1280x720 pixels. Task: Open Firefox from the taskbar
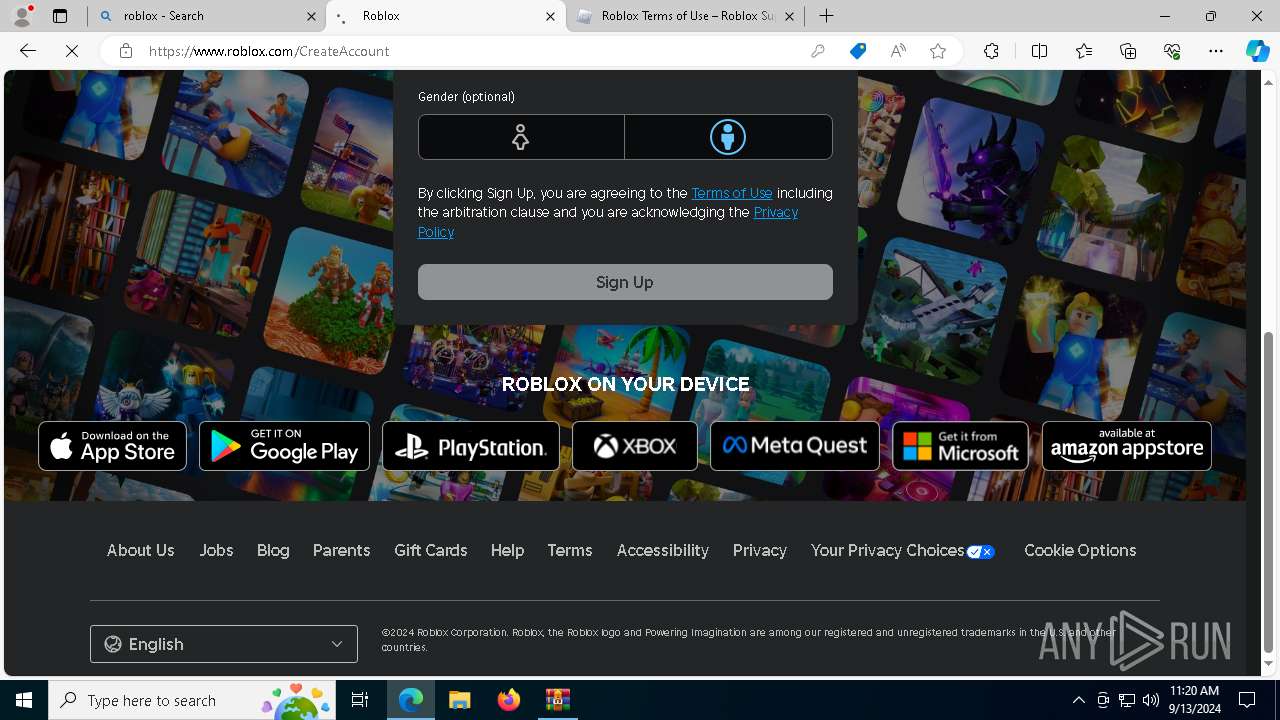tap(509, 700)
